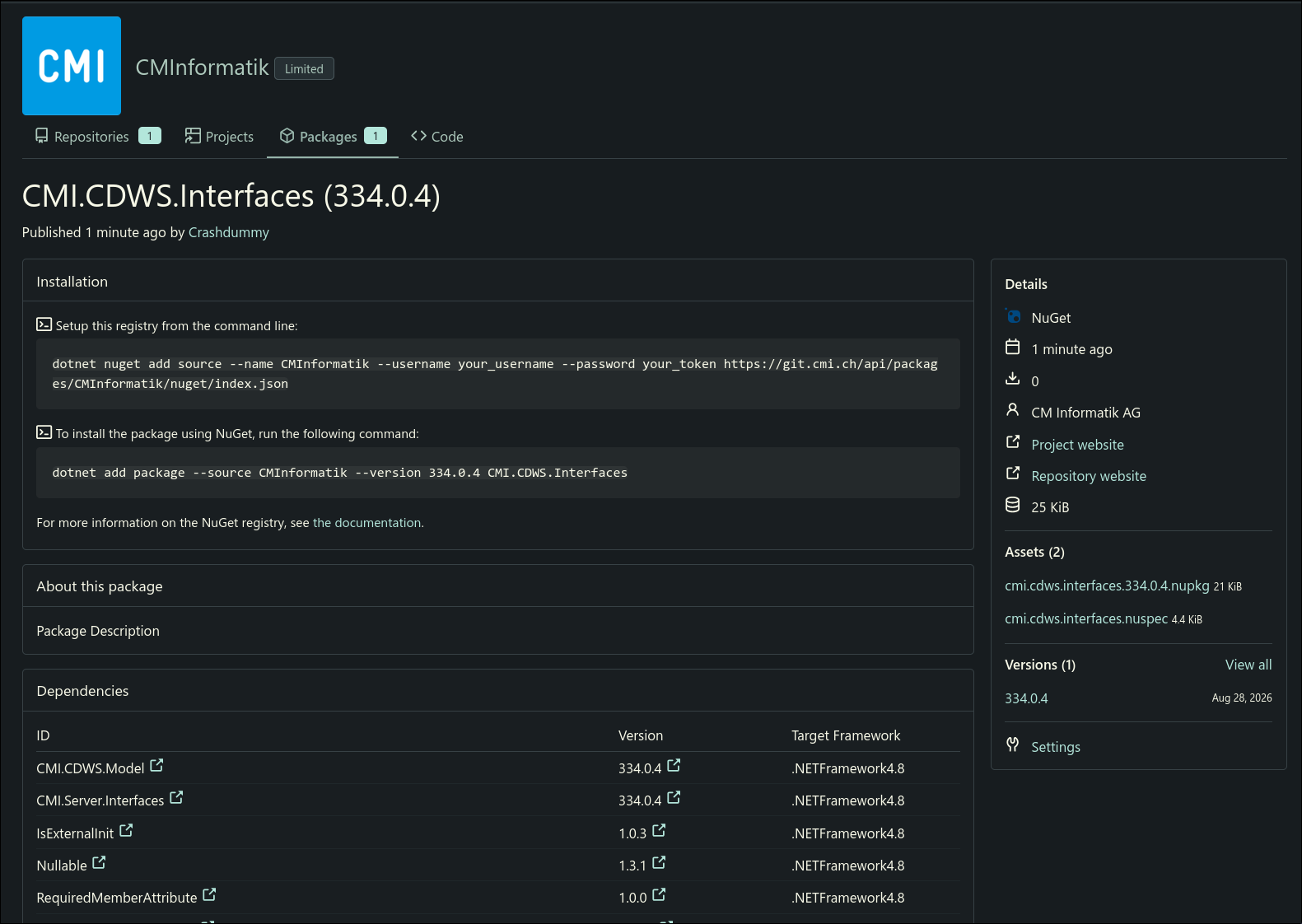
Task: Click the RequiredMemberAttribute dependency name
Action: pos(117,898)
